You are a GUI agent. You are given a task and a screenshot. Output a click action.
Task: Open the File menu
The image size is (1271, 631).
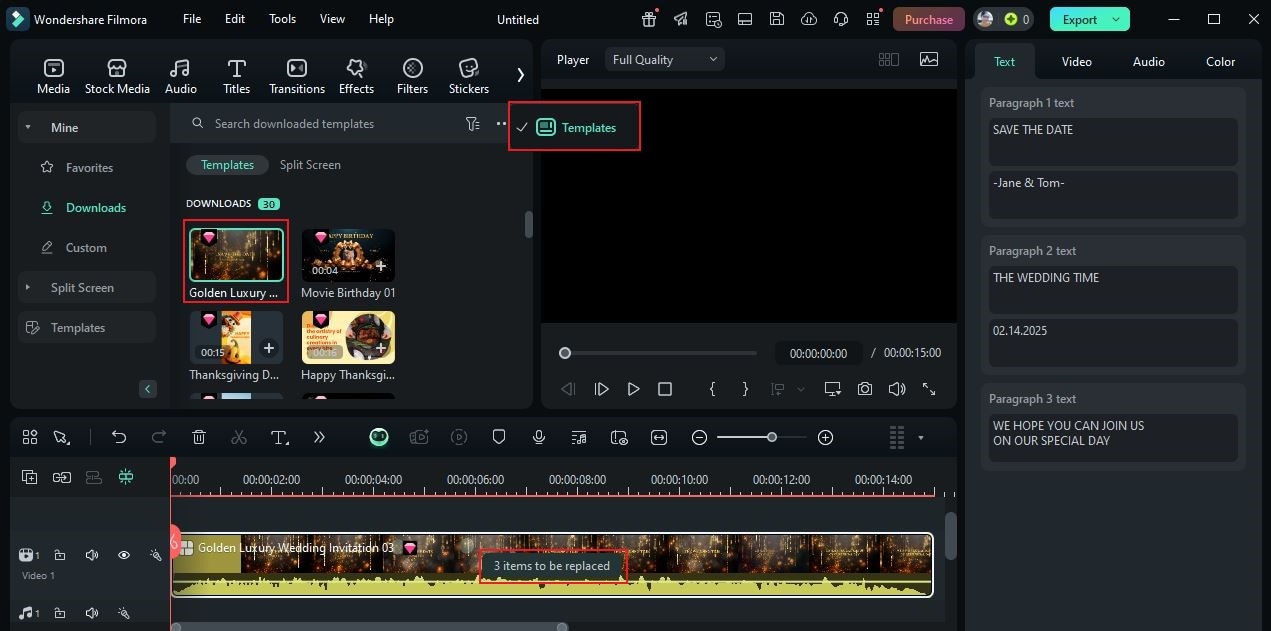192,19
